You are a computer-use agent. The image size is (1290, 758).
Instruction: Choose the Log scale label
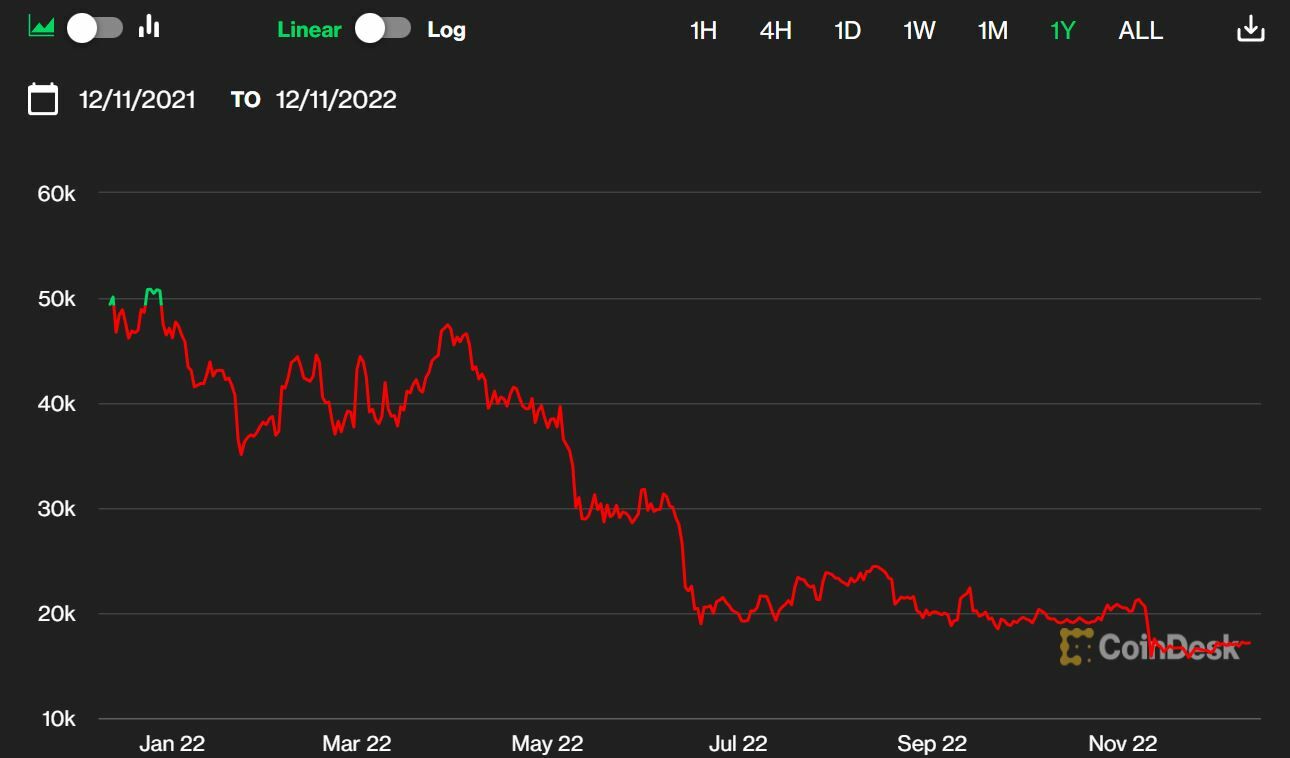[446, 30]
